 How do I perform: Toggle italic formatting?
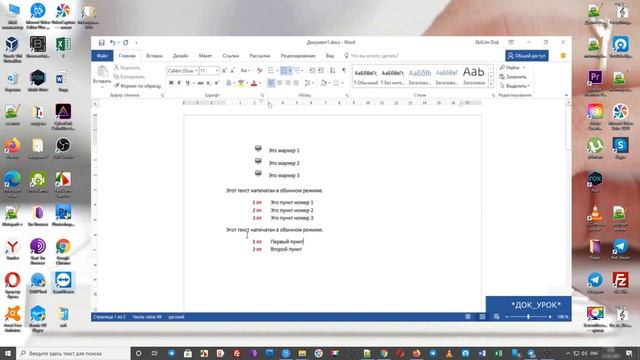pyautogui.click(x=179, y=83)
